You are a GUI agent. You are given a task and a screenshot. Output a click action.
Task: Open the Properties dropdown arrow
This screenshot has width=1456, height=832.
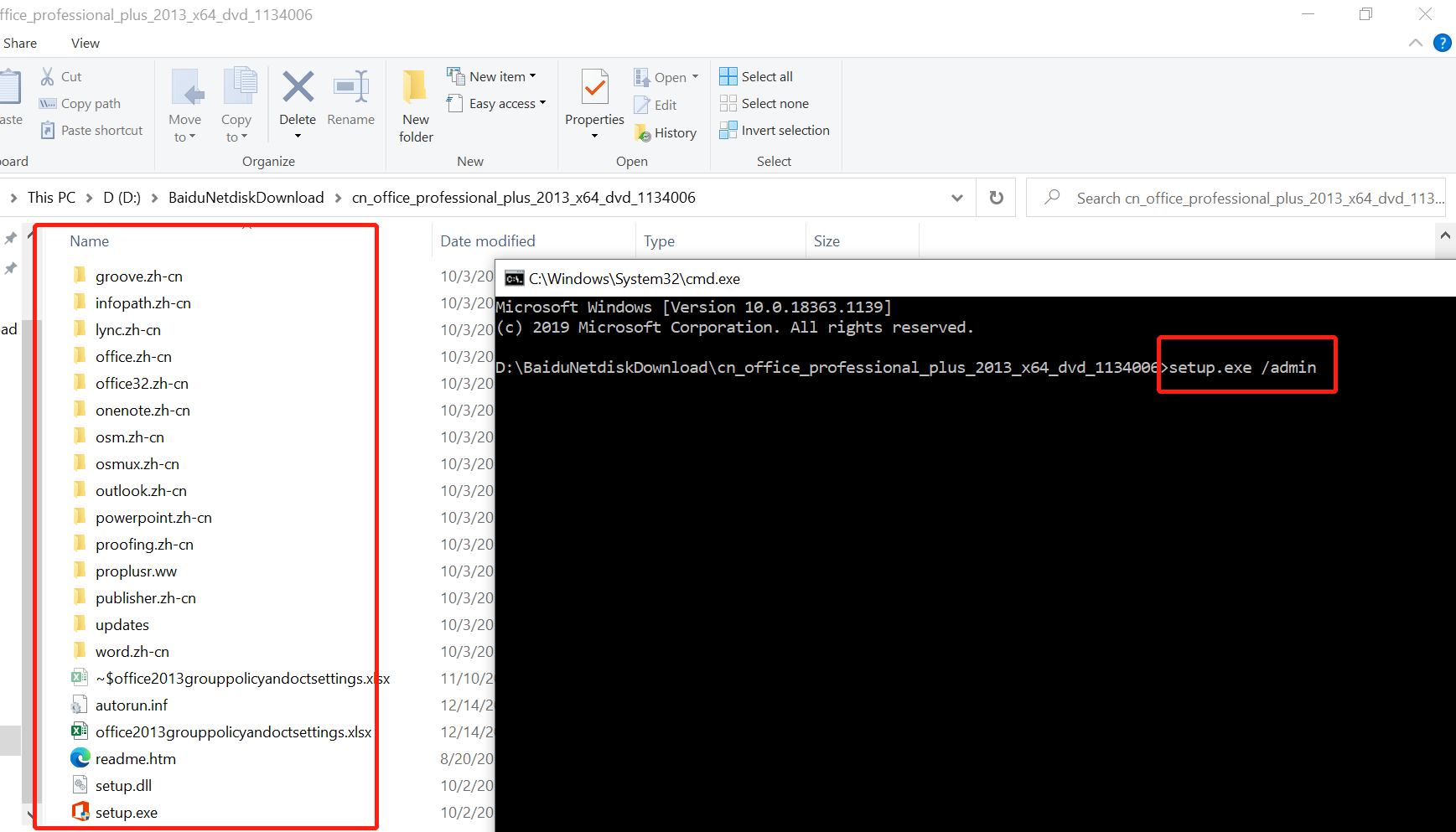pos(595,137)
